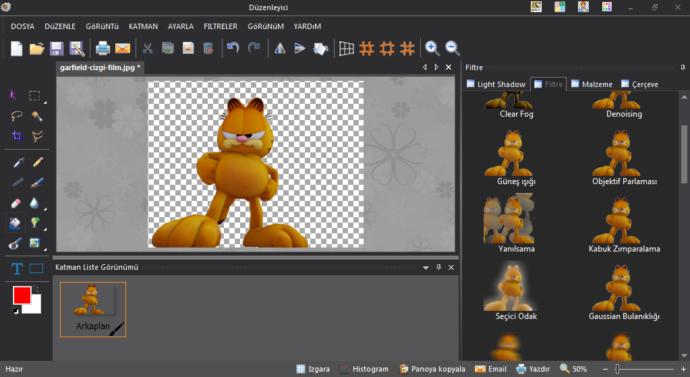Screen dimensions: 690x377
Task: Select the eraser tool
Action: coord(16,203)
